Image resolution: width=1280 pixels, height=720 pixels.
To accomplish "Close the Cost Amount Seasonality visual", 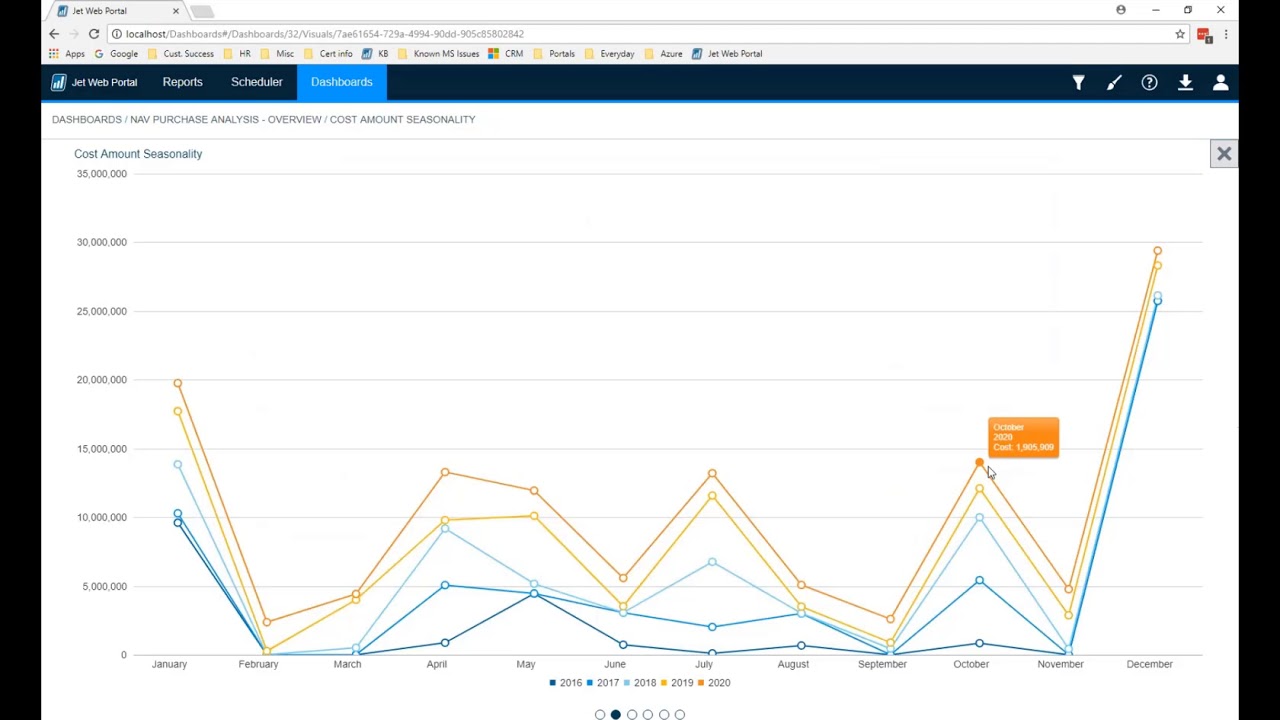I will pyautogui.click(x=1224, y=154).
